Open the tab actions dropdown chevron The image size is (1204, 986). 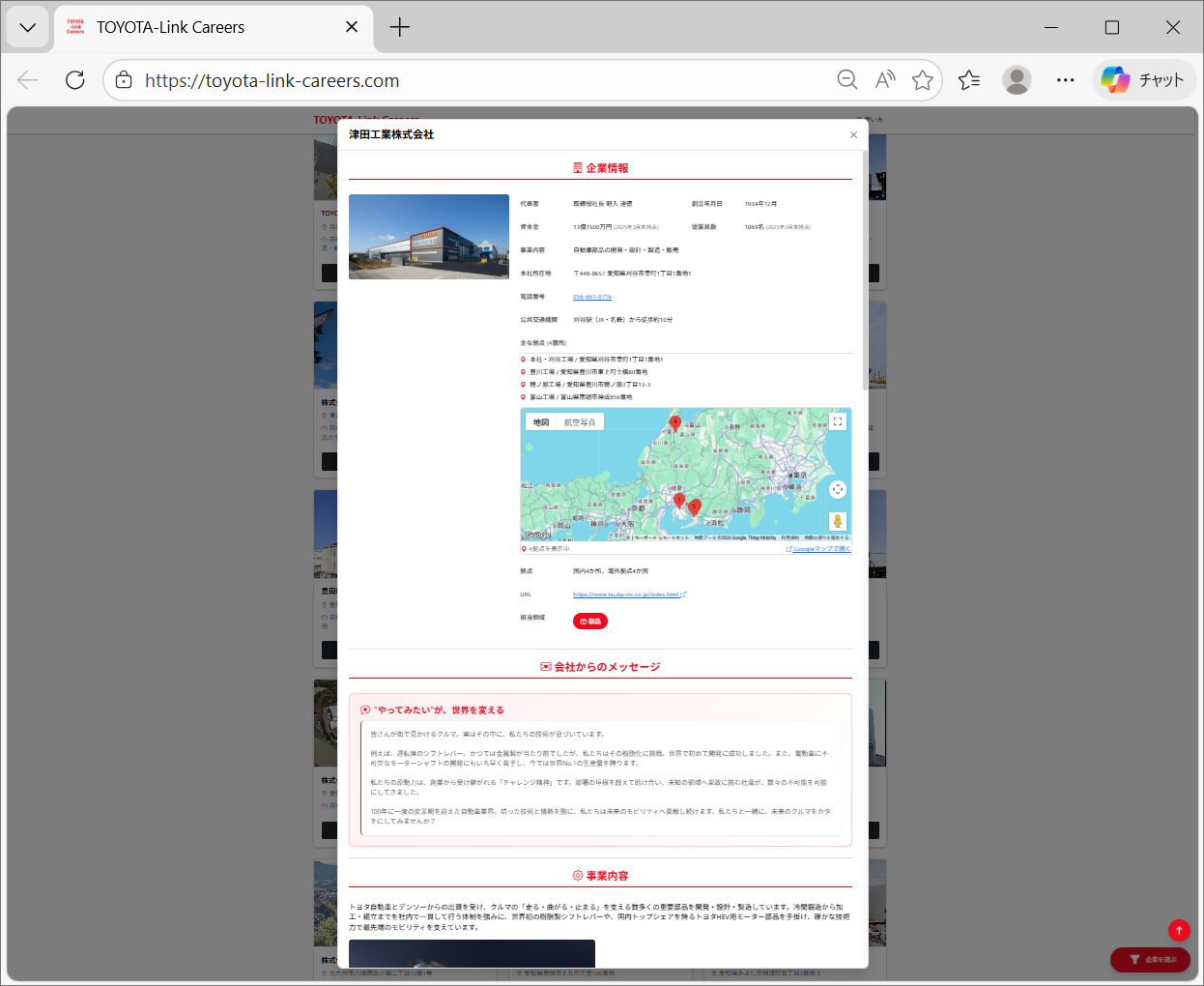pos(28,27)
